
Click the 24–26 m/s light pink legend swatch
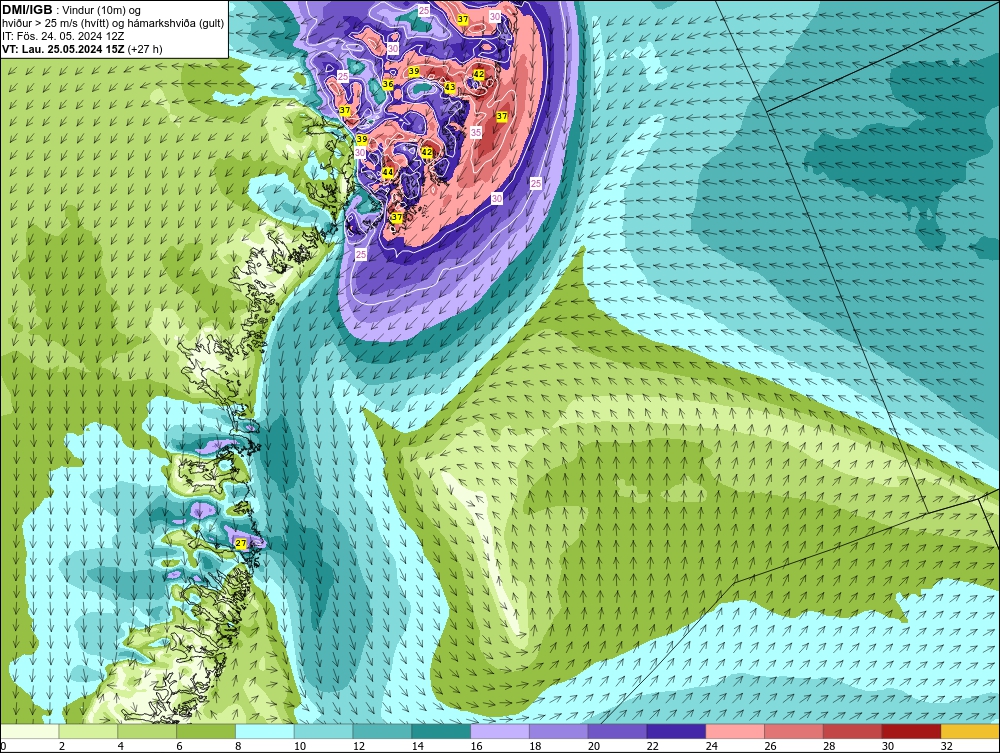click(x=735, y=731)
